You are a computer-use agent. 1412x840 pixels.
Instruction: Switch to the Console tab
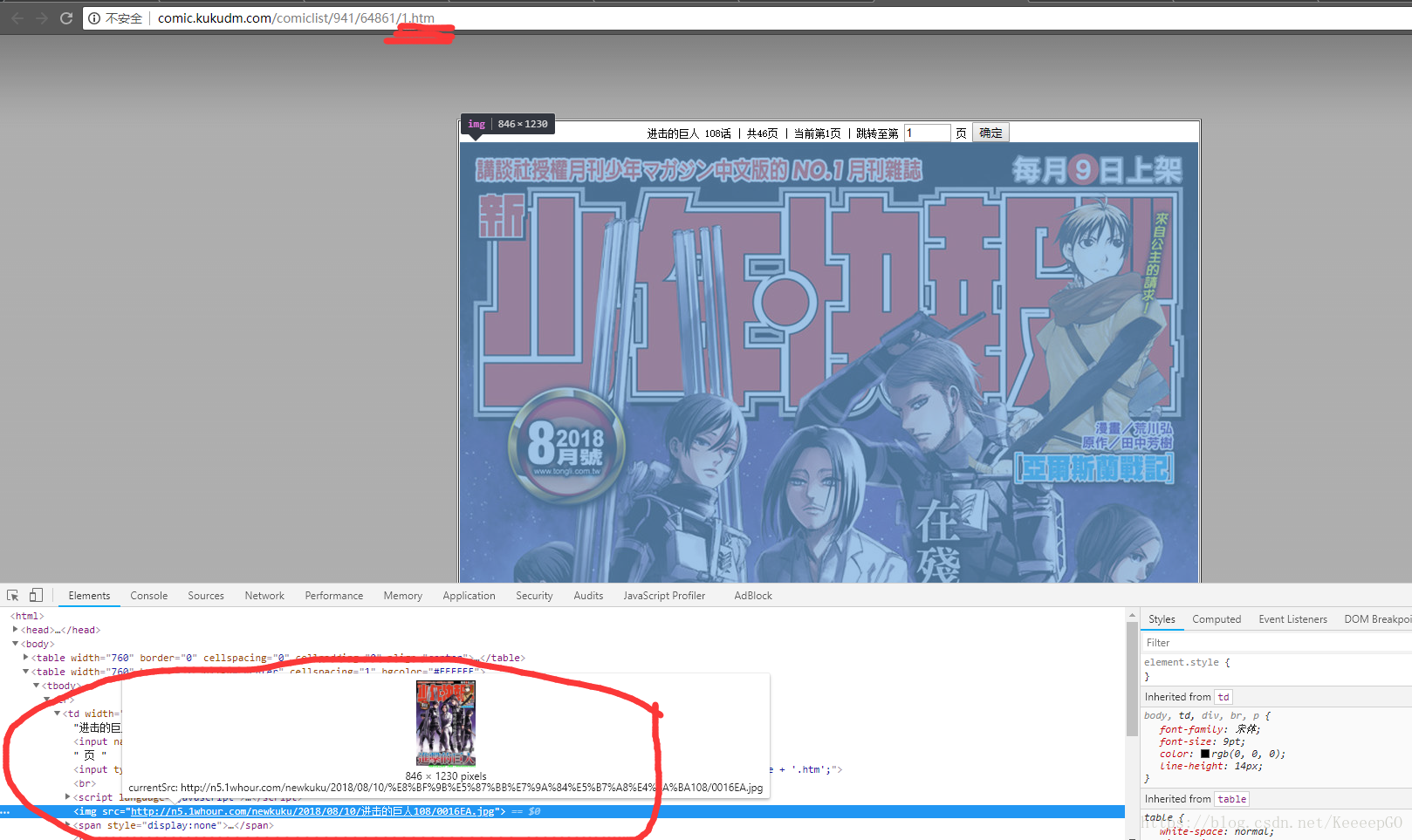149,596
